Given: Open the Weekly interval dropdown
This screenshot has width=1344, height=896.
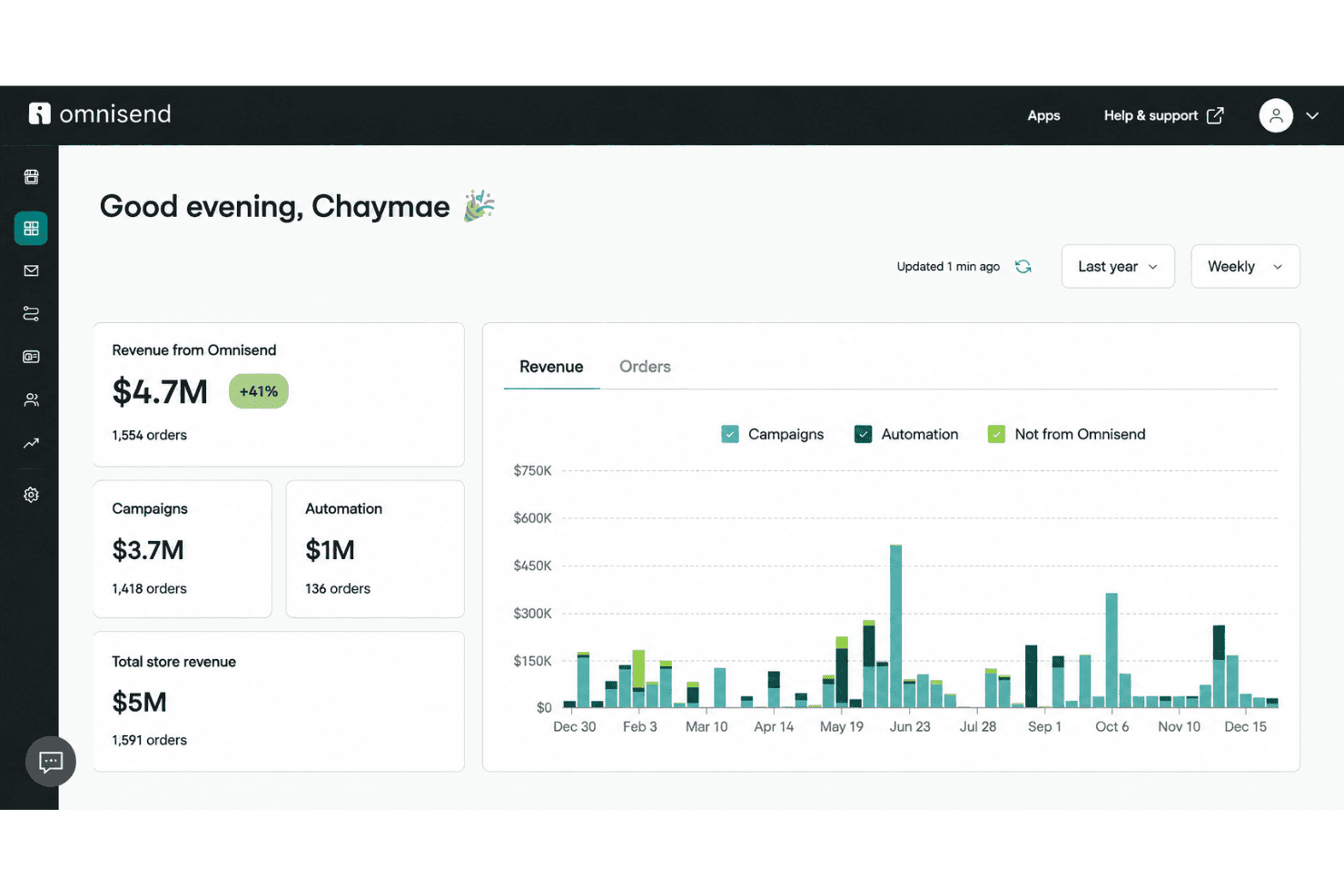Looking at the screenshot, I should click(x=1245, y=266).
